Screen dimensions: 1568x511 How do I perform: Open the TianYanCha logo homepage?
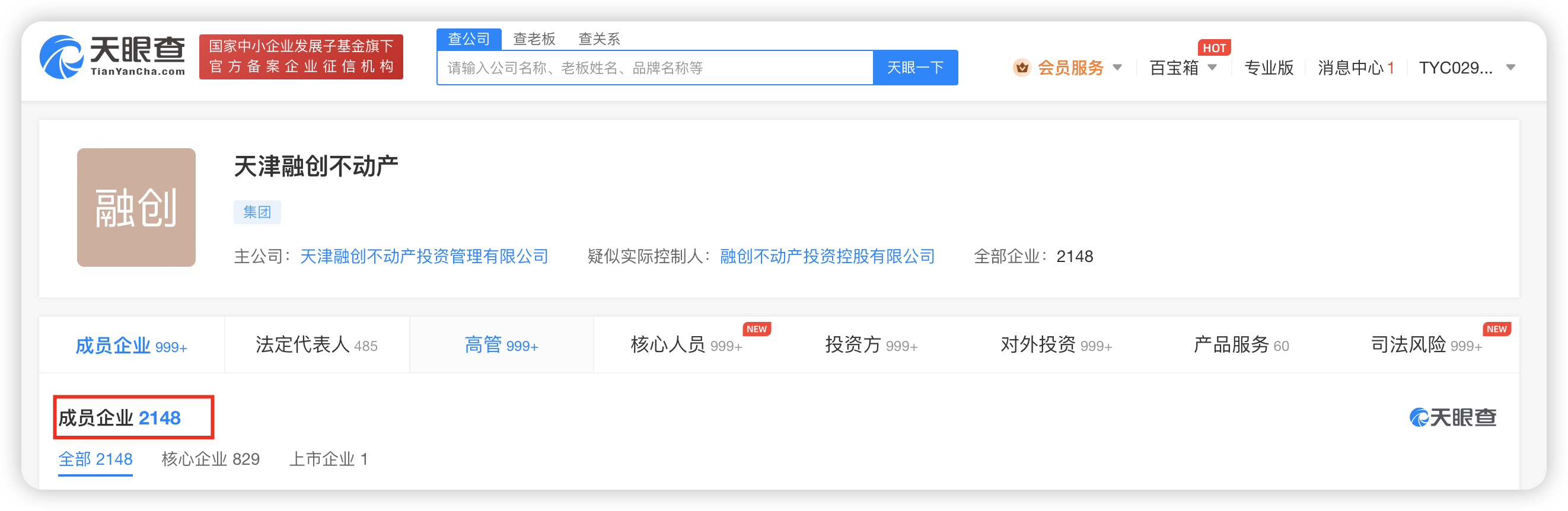click(x=113, y=56)
